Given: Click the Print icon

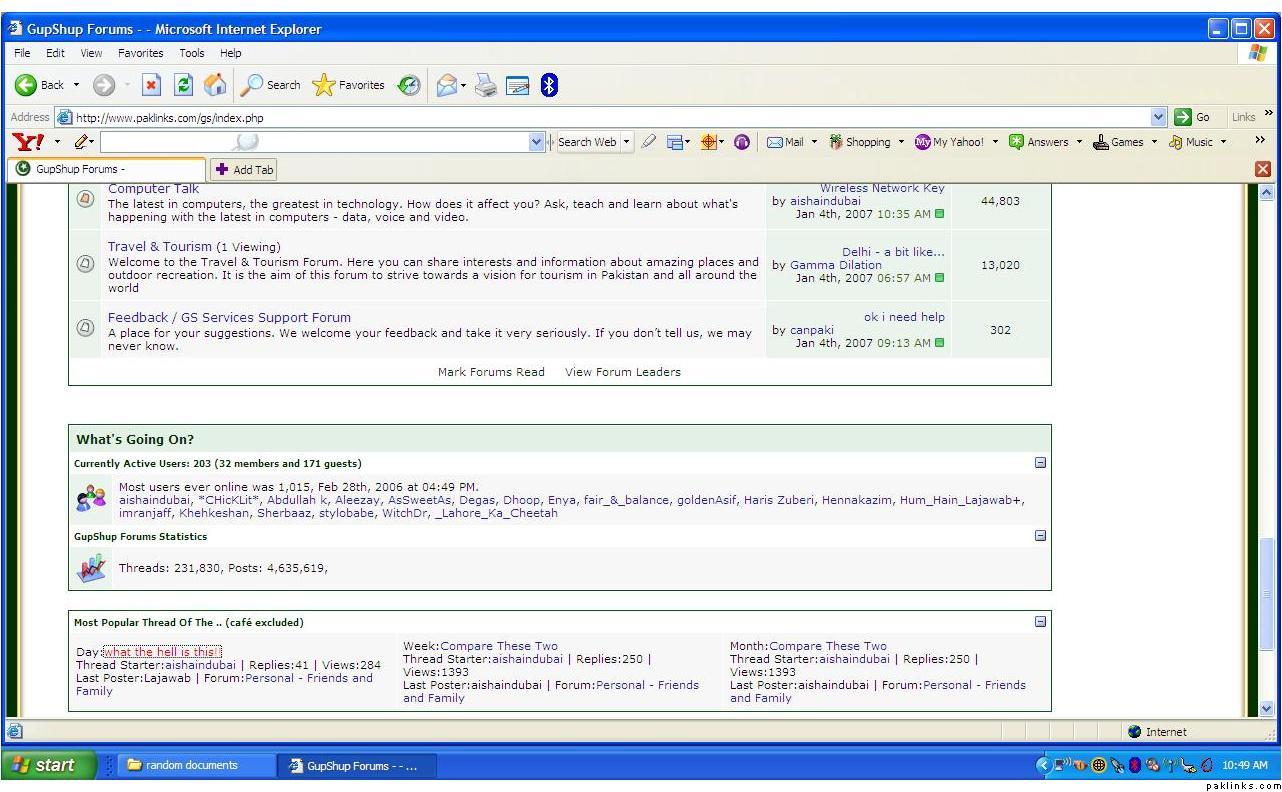Looking at the screenshot, I should click(x=486, y=86).
